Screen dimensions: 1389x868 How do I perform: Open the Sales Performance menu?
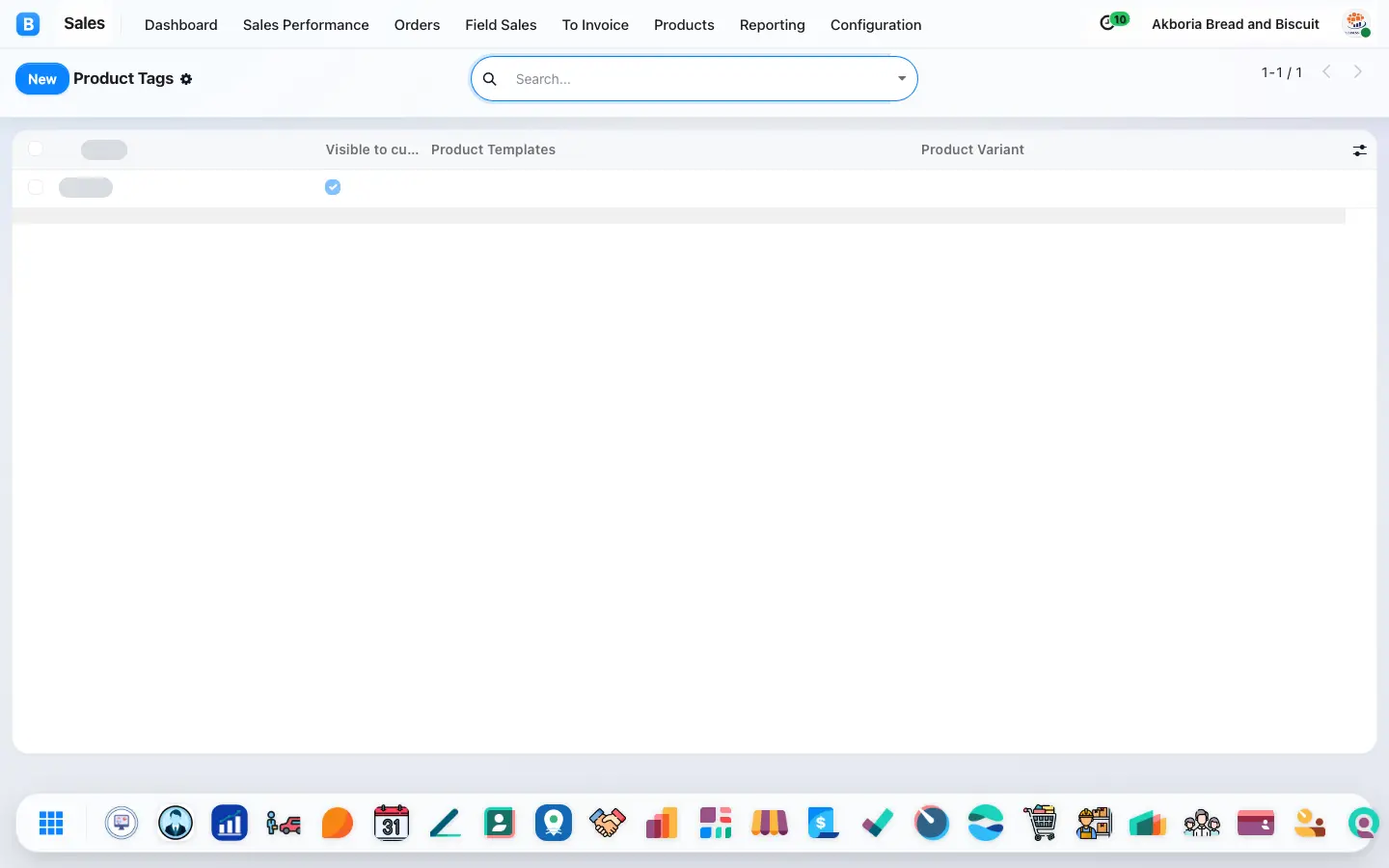point(306,25)
